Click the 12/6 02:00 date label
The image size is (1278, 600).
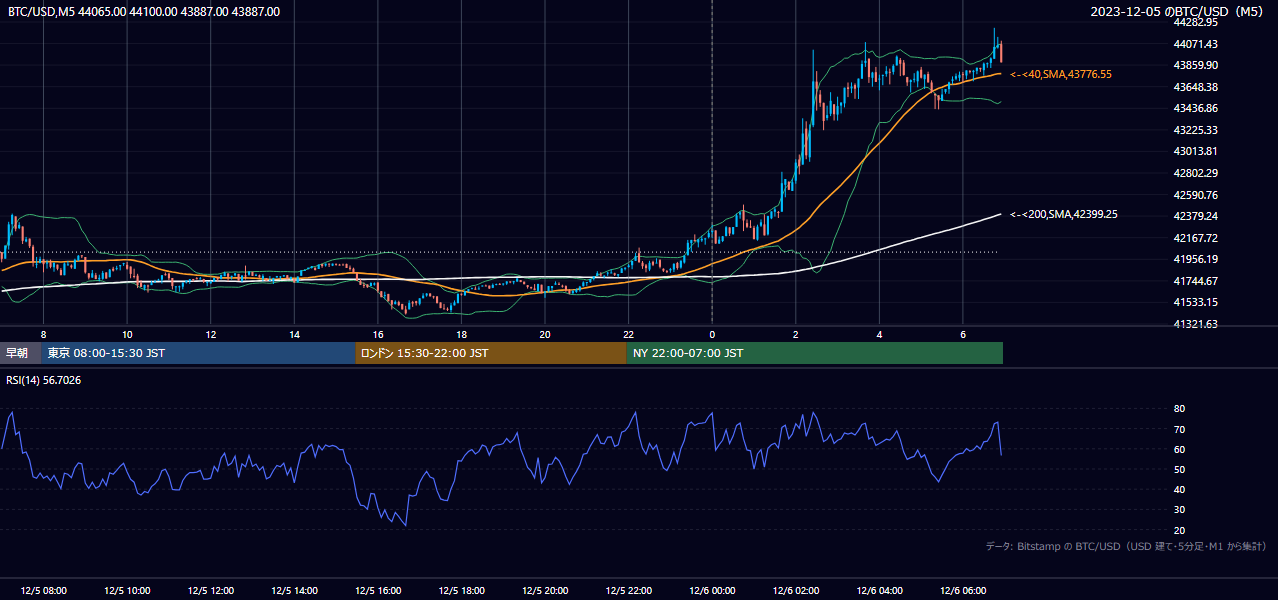point(795,591)
